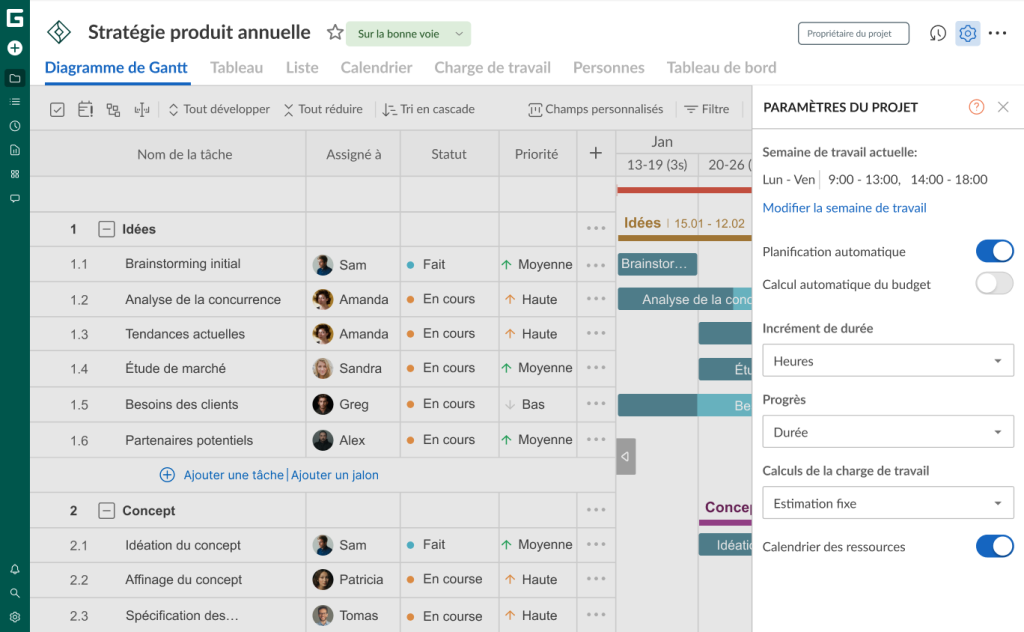Open the task list icon in the sidebar
The image size is (1024, 632).
pyautogui.click(x=14, y=102)
